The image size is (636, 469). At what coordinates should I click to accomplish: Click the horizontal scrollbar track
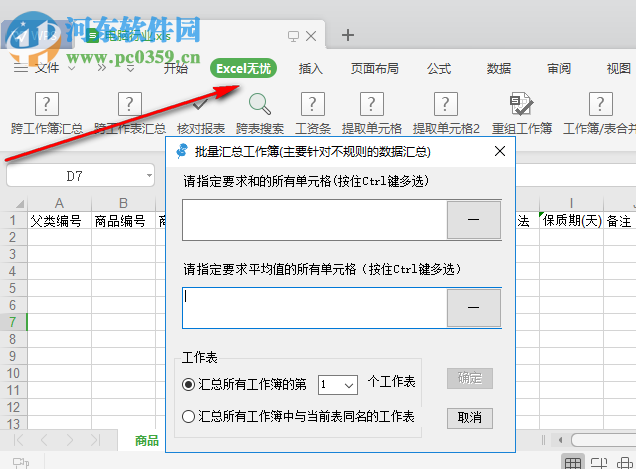coord(604,440)
